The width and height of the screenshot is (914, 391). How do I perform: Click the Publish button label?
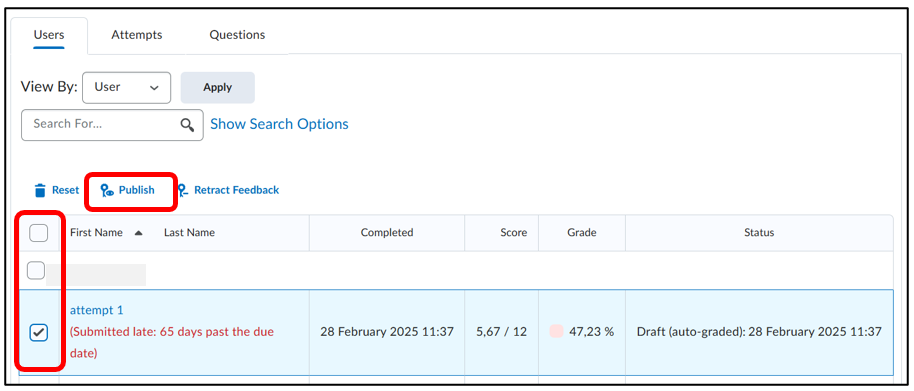(x=136, y=190)
